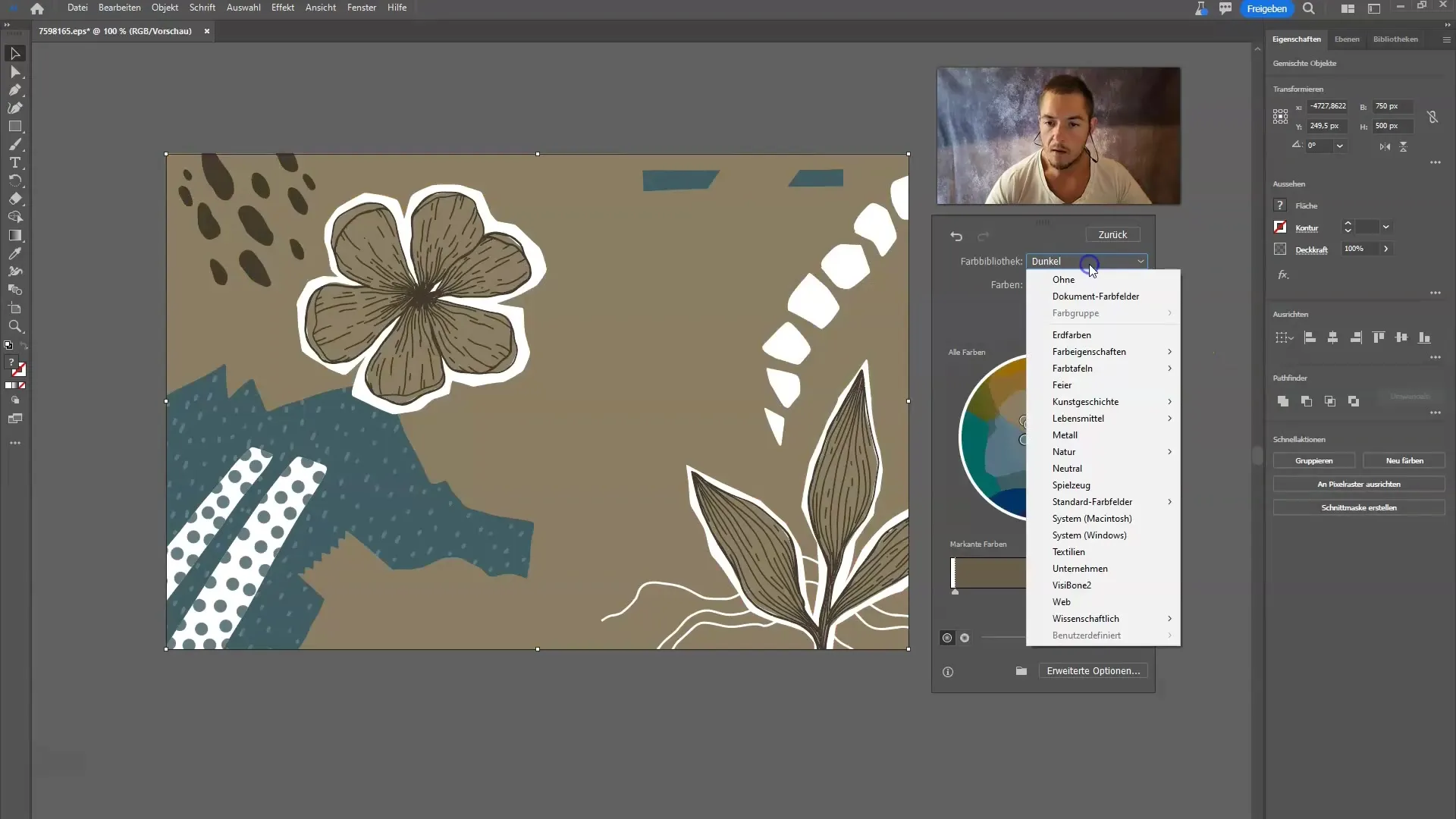Set default fill and stroke colors
The height and width of the screenshot is (819, 1456).
tap(8, 346)
